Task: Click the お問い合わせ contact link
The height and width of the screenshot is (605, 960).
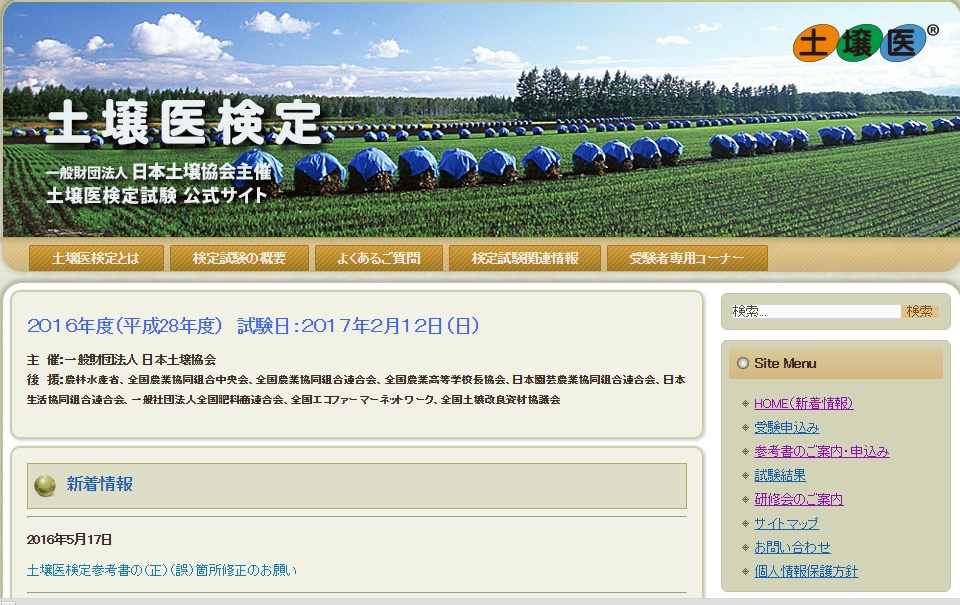Action: (792, 547)
